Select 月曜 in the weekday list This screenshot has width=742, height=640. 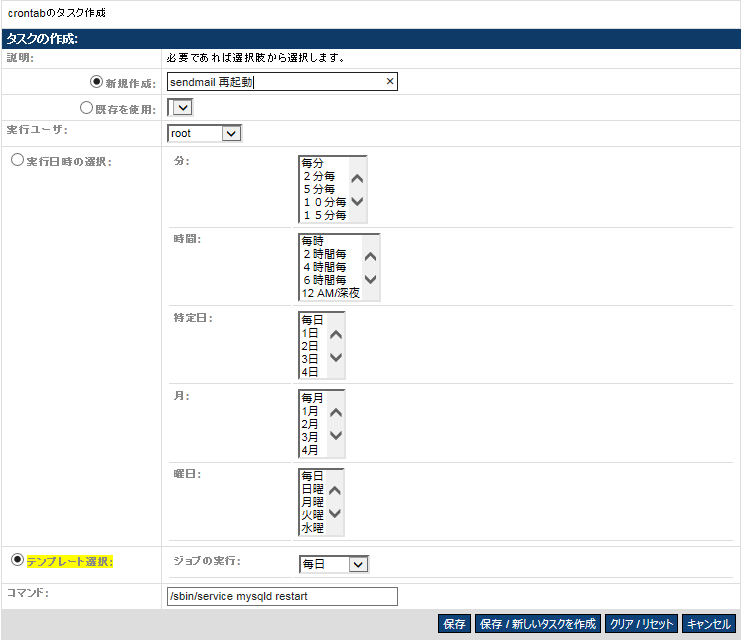pyautogui.click(x=312, y=501)
